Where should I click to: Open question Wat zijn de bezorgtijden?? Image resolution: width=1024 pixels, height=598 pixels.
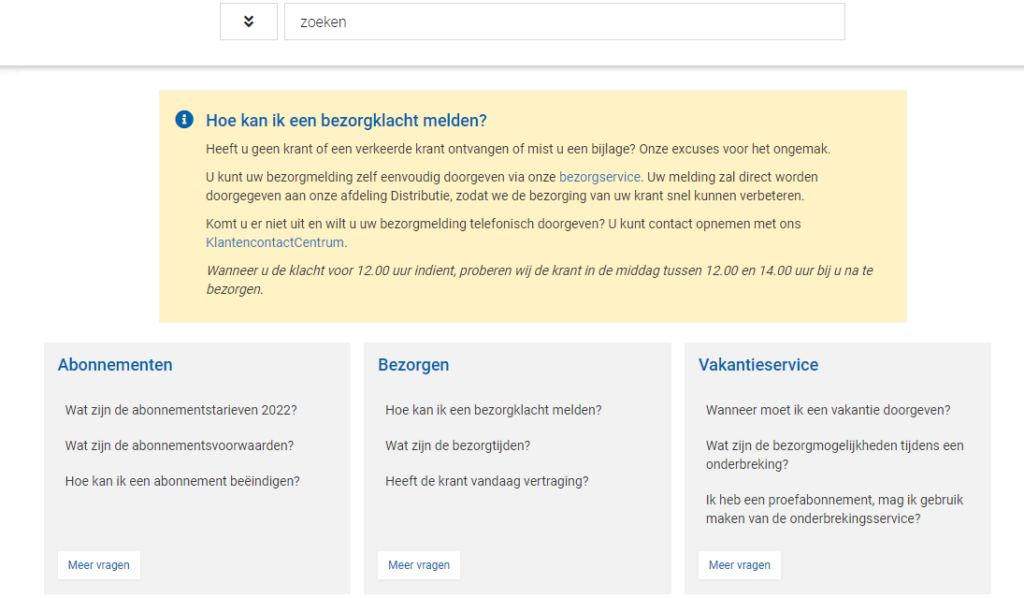click(x=458, y=445)
